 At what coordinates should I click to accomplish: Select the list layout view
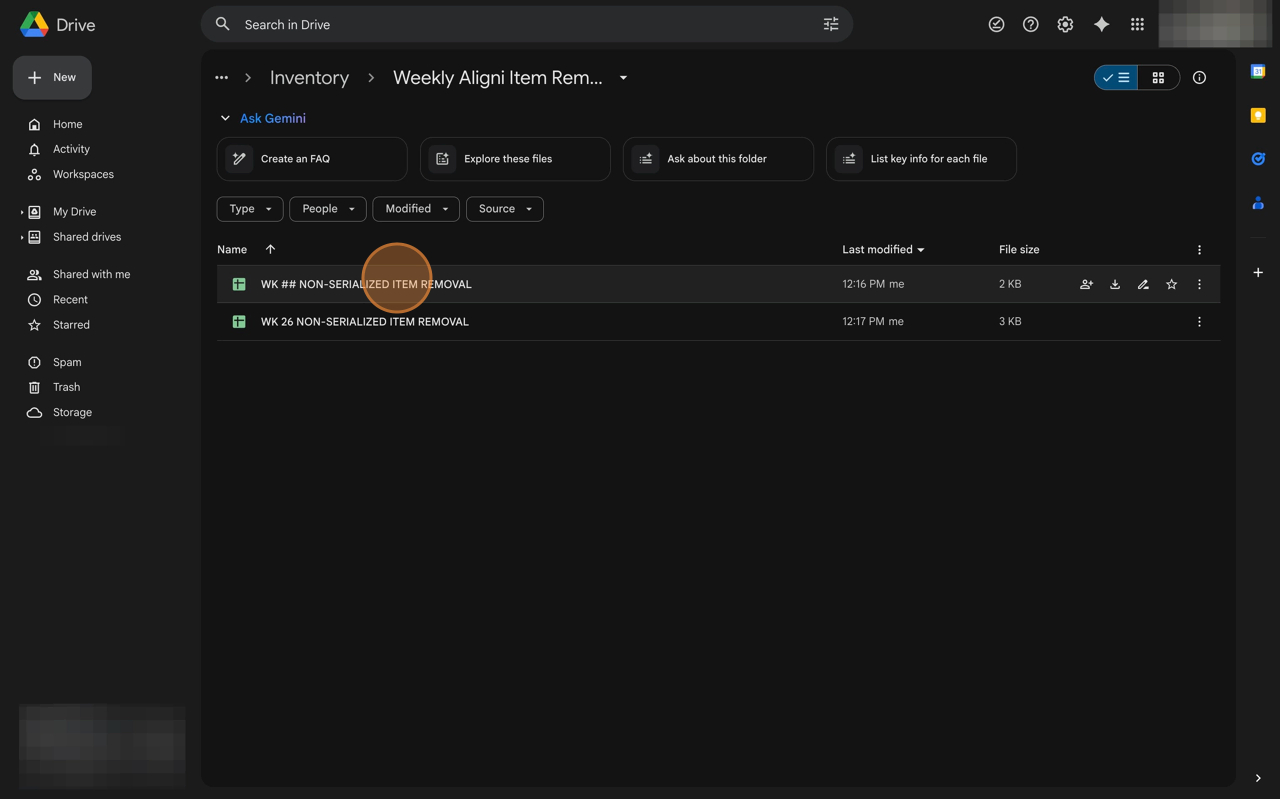pos(1116,78)
